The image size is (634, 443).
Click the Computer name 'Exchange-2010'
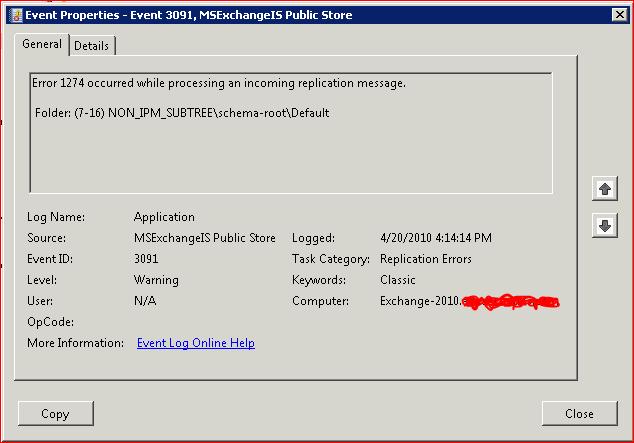420,301
